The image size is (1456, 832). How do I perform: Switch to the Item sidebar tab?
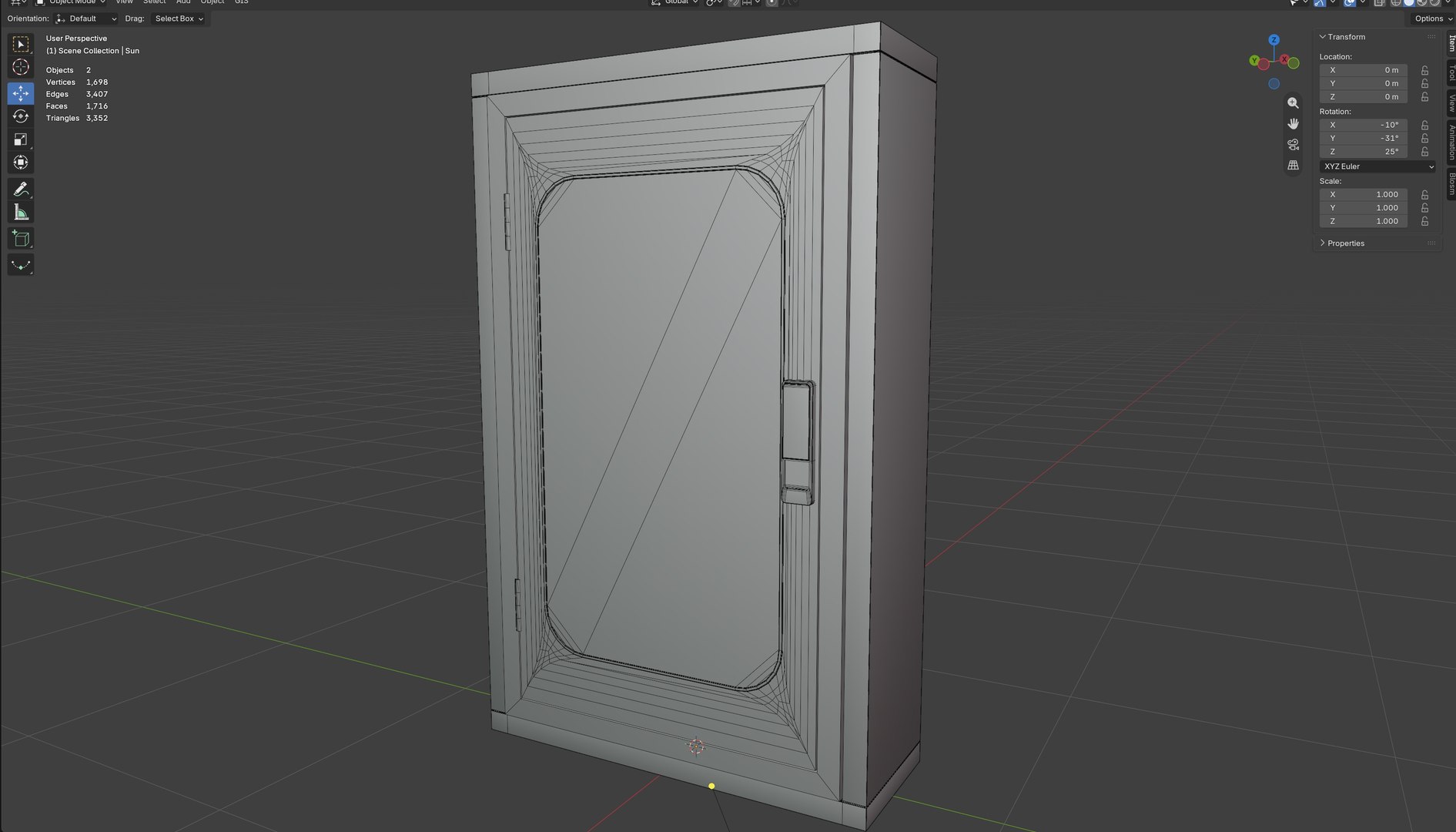[x=1451, y=42]
